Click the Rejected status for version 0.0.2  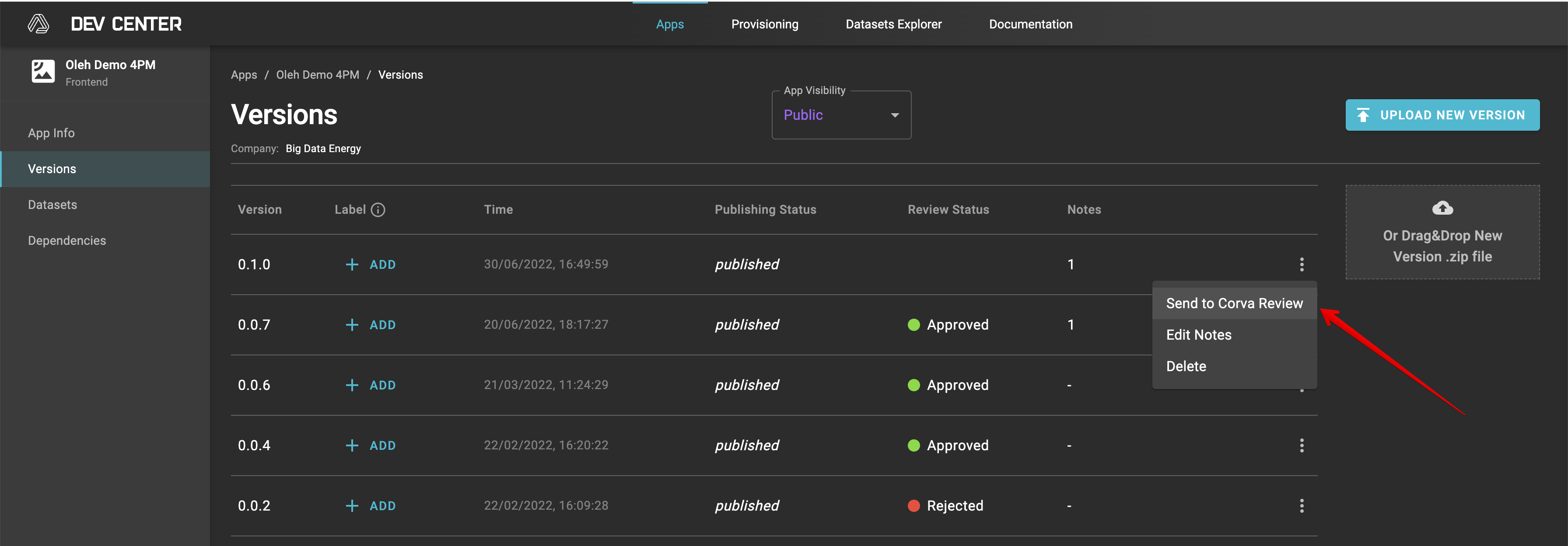945,506
